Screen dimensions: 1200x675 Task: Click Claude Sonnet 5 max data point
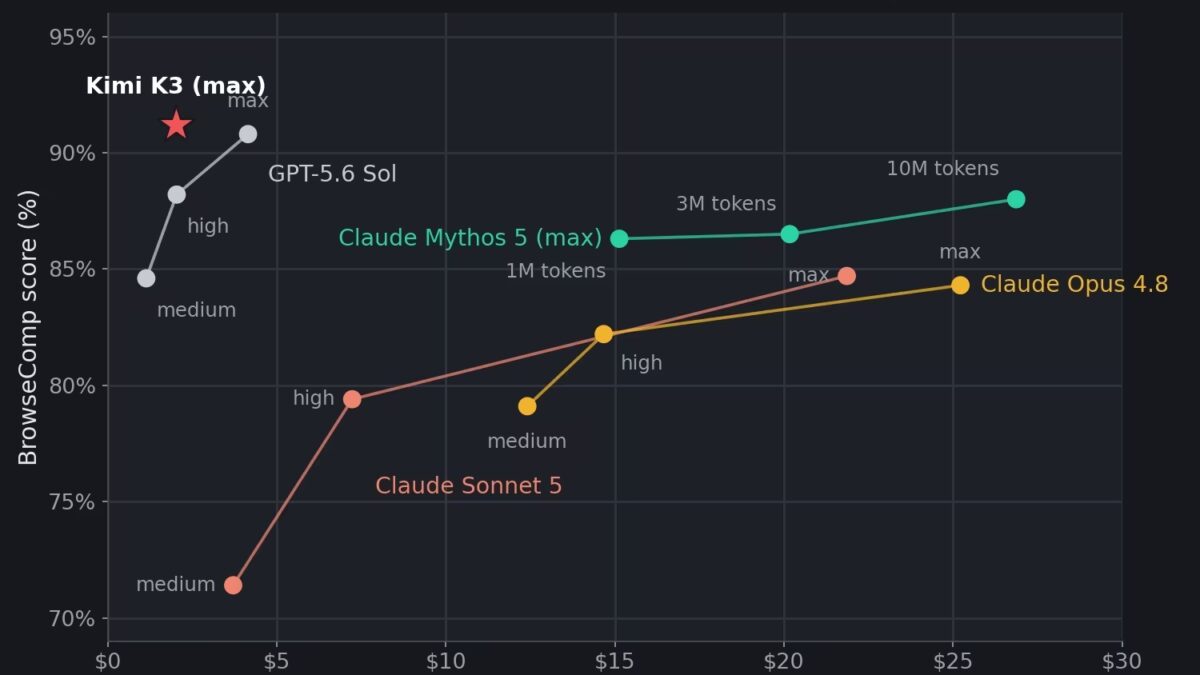pyautogui.click(x=846, y=275)
